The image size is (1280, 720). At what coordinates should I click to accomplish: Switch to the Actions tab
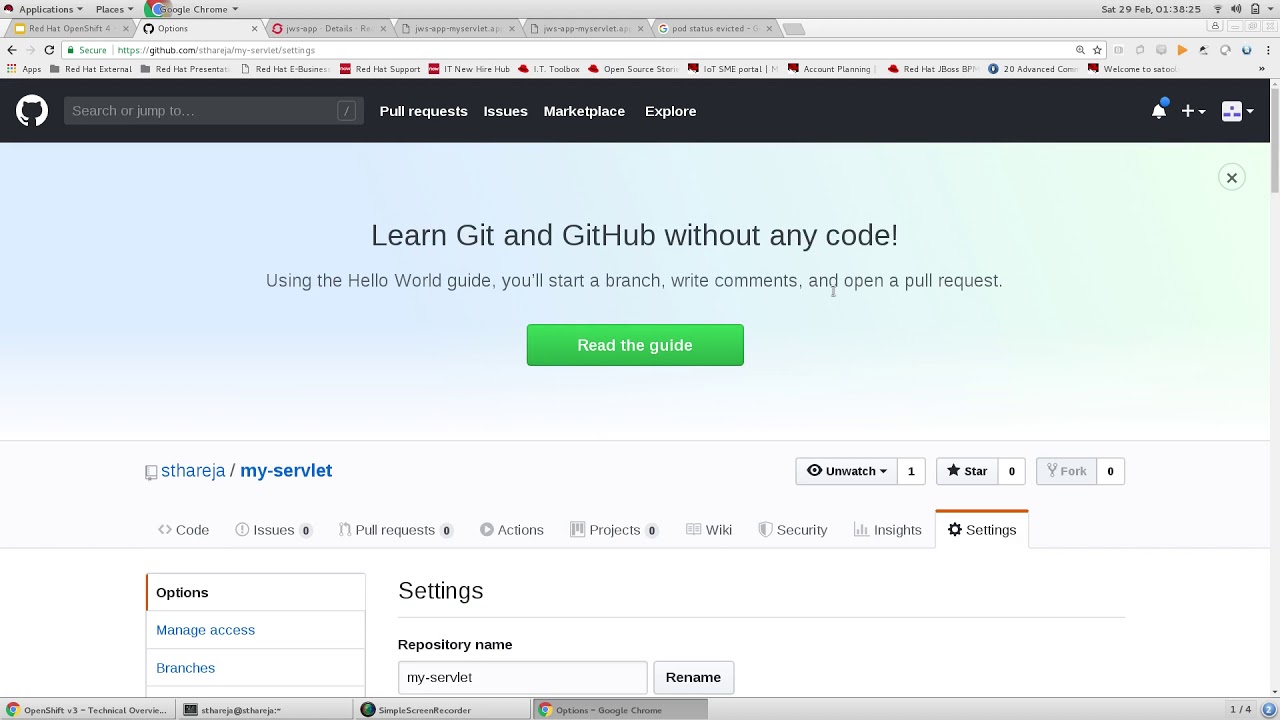pos(511,530)
